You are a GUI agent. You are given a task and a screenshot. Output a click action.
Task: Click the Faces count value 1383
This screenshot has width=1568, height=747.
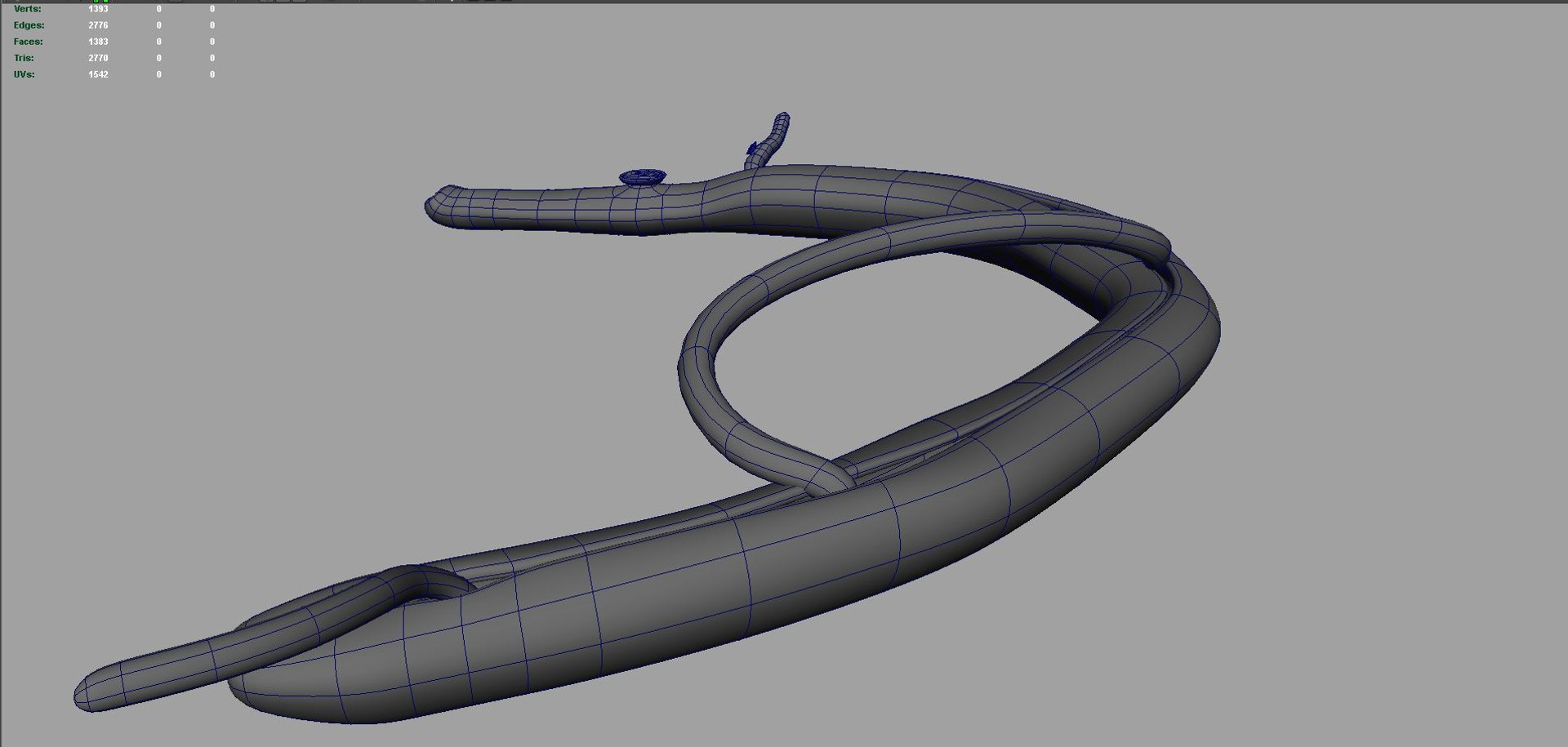click(x=98, y=42)
